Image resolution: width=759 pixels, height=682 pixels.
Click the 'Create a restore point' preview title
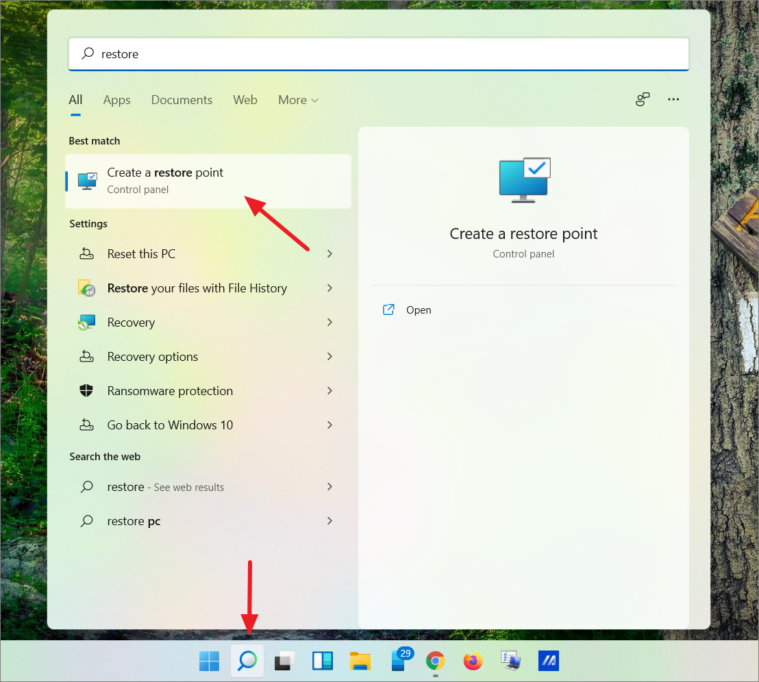(x=523, y=234)
